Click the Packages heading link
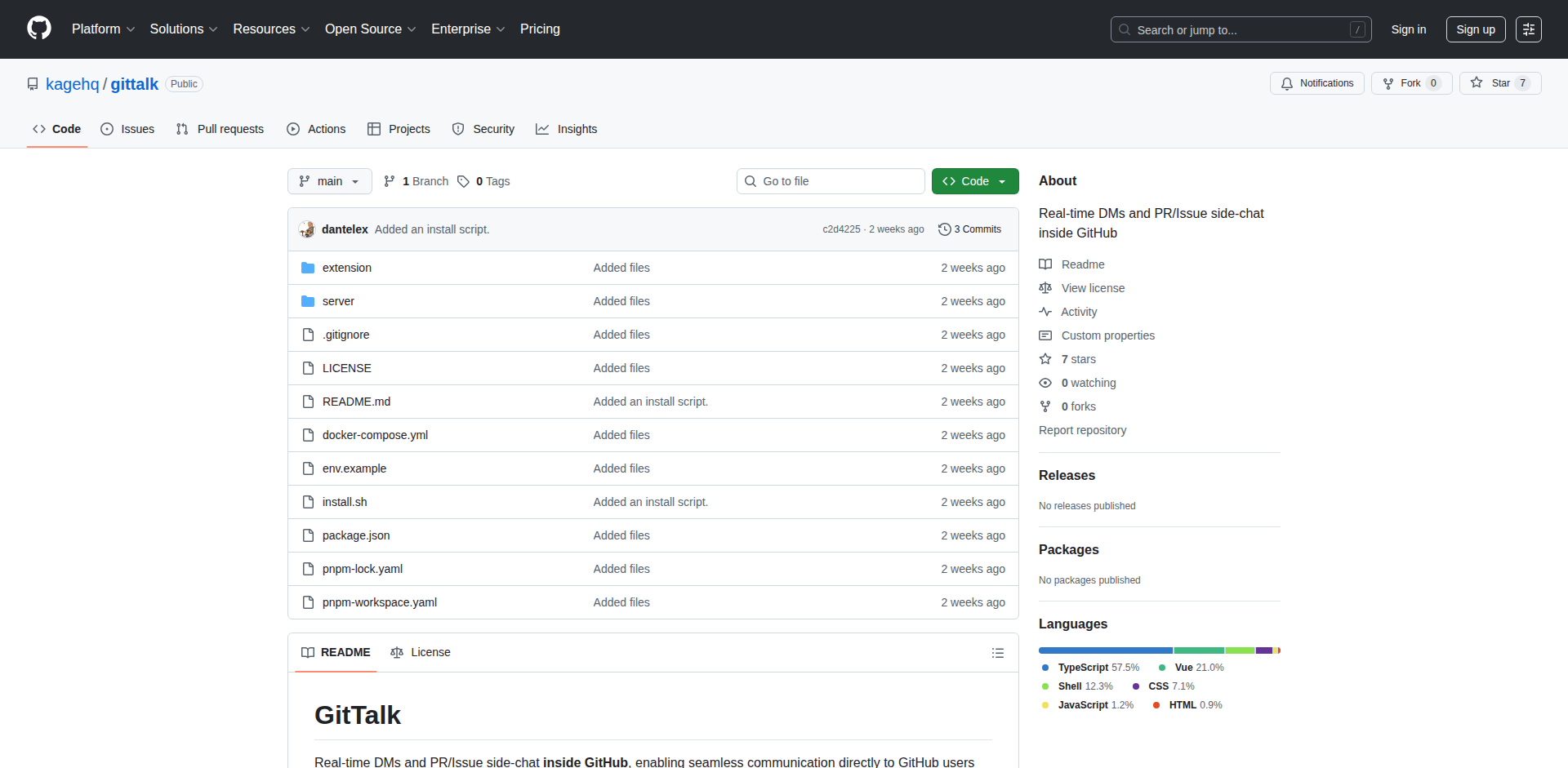The image size is (1568, 768). (x=1068, y=549)
